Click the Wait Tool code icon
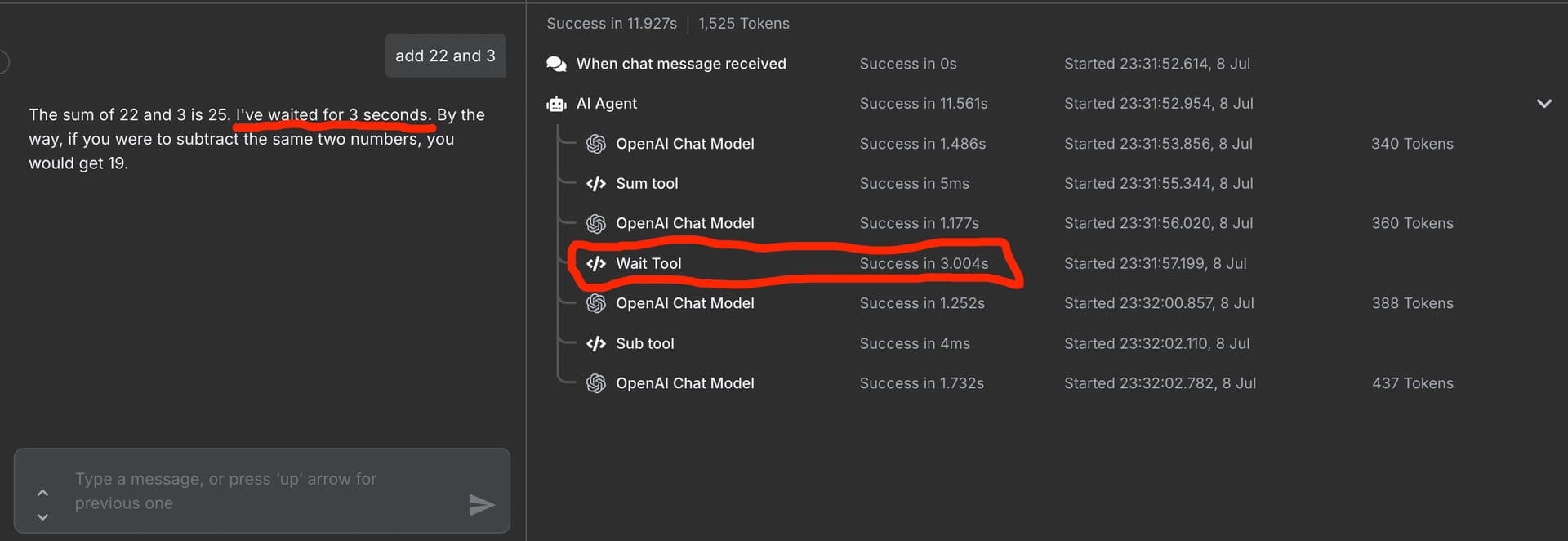Screen dimensions: 1568x541 (596, 263)
